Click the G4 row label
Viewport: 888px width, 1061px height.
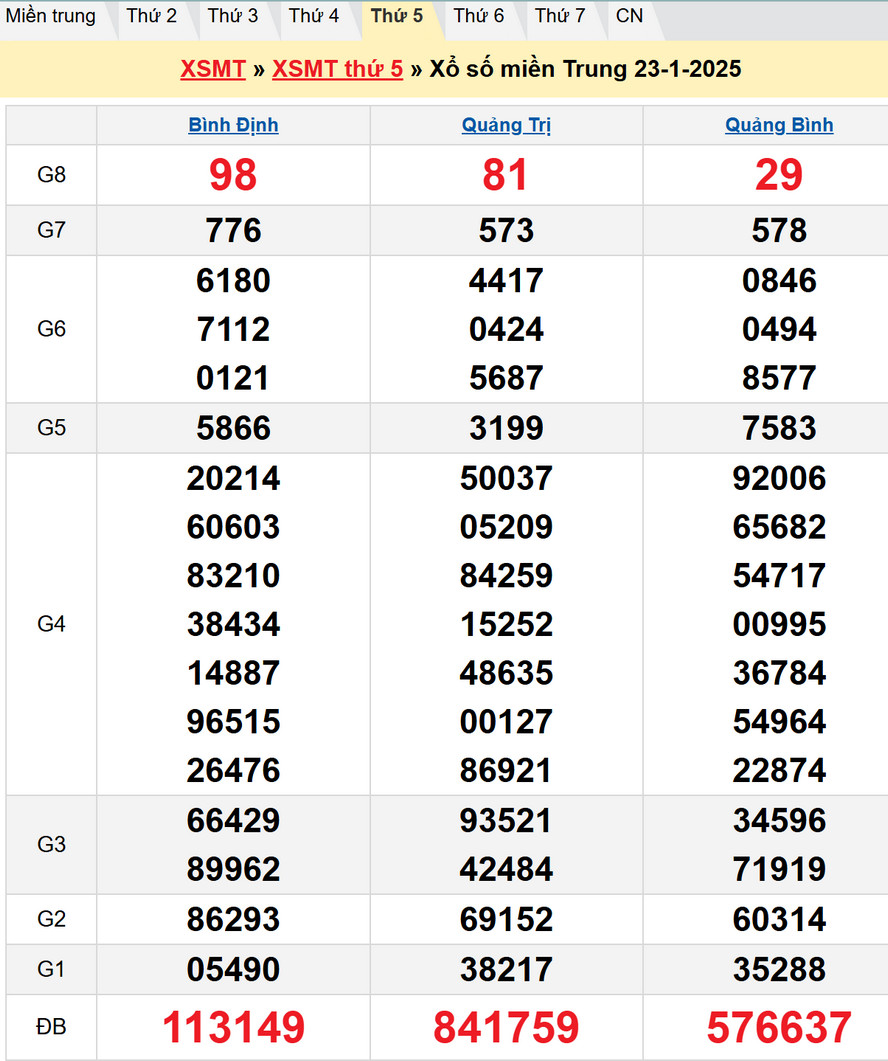(51, 624)
